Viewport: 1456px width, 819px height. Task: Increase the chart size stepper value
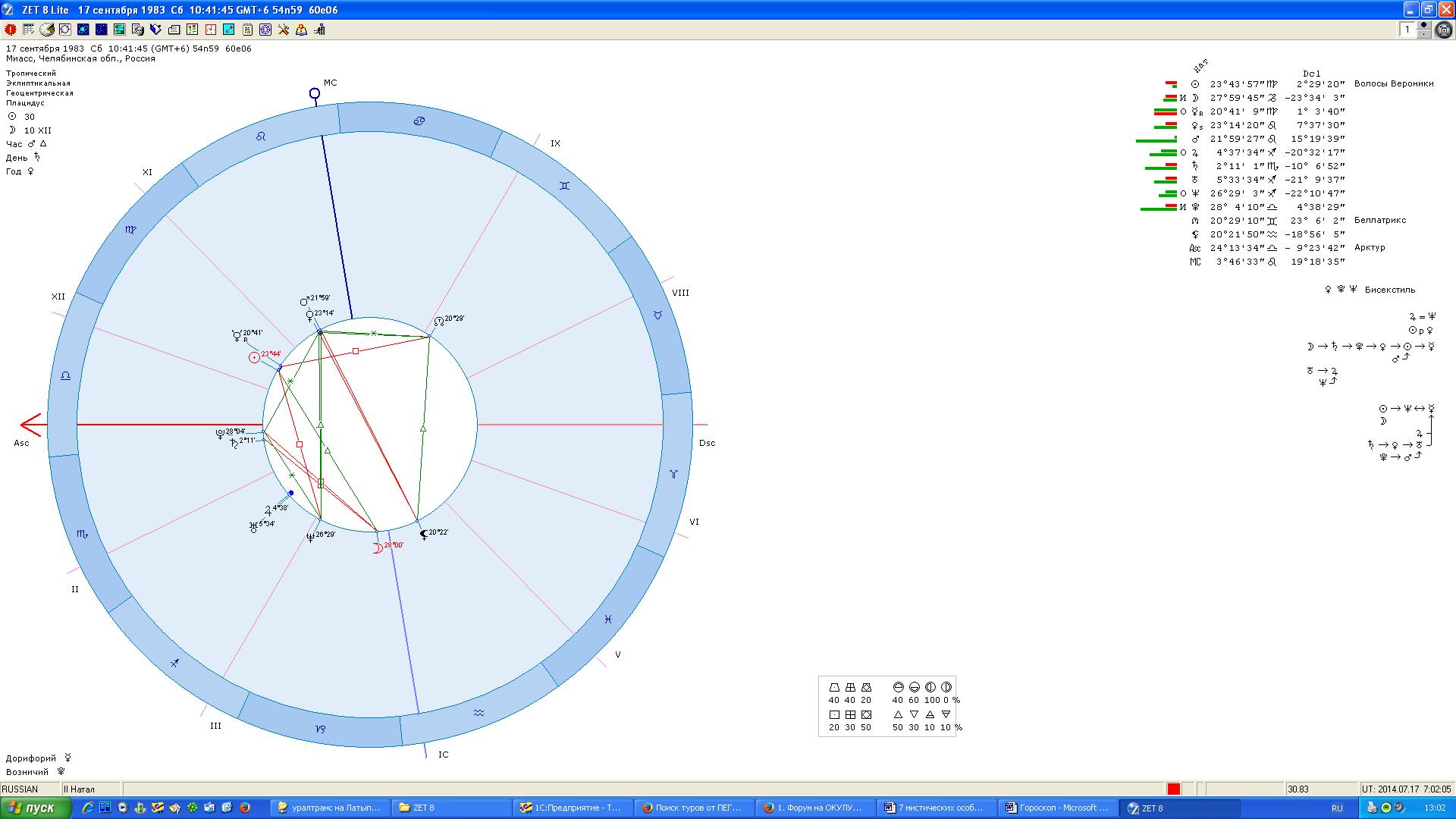pos(1423,25)
